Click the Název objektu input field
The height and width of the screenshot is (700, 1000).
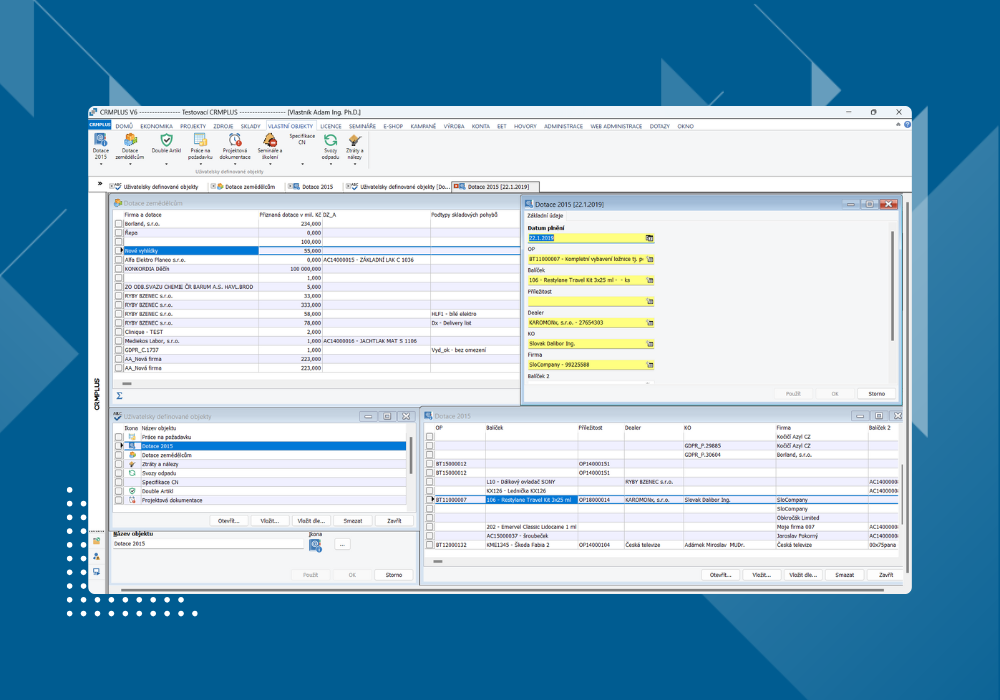coord(208,544)
